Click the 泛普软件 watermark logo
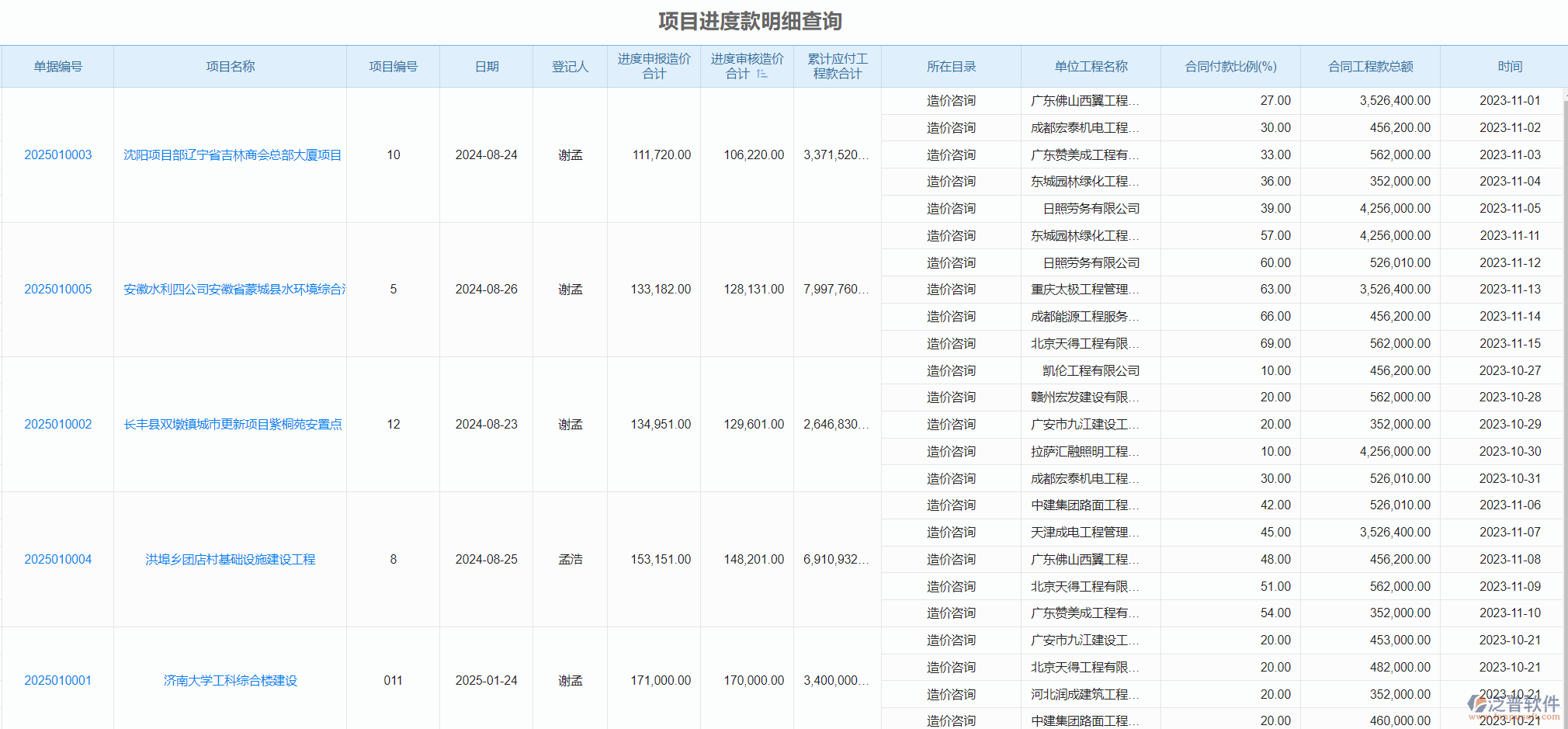The height and width of the screenshot is (729, 1568). 1512,705
